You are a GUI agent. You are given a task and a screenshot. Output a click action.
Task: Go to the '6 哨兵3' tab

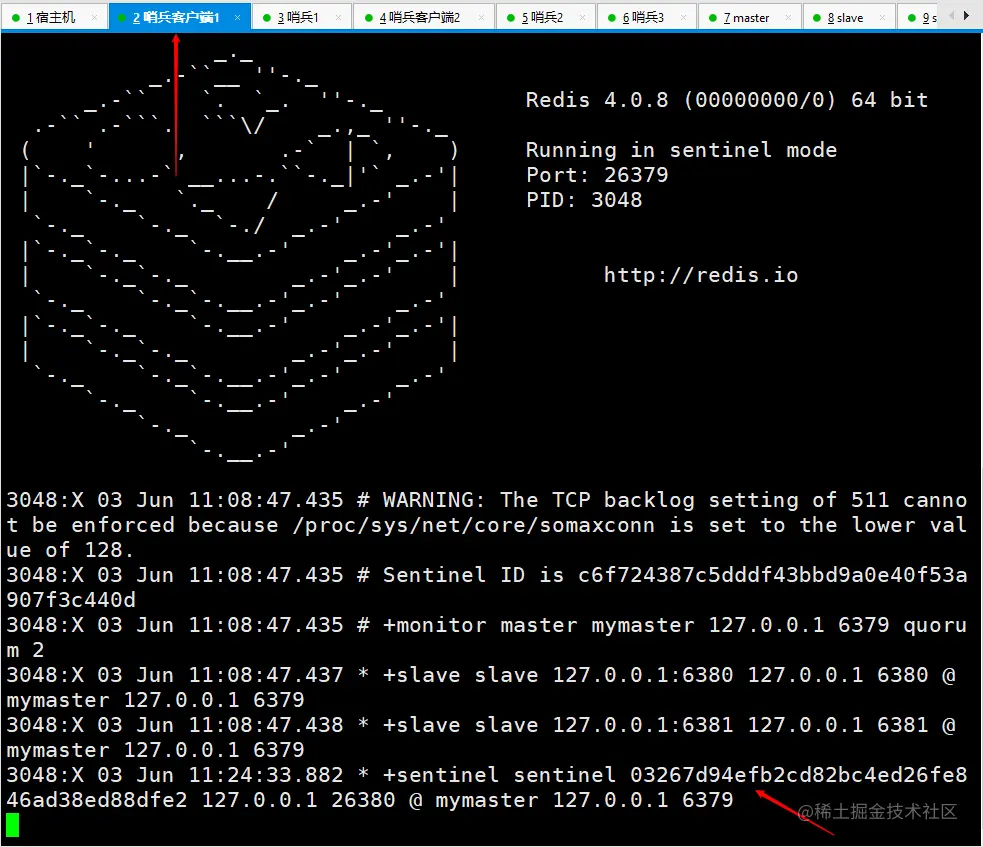point(646,18)
